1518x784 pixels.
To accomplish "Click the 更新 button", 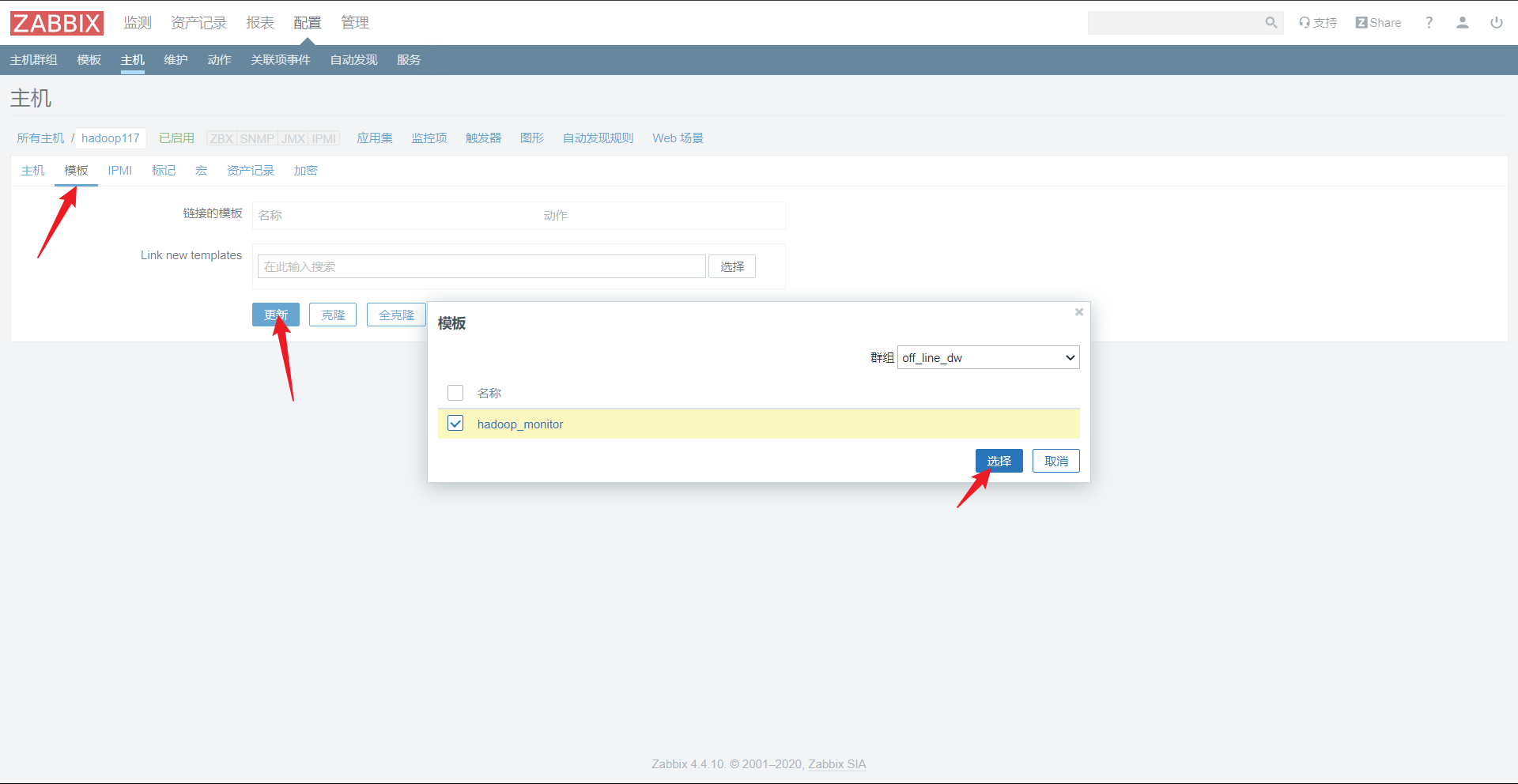I will coord(276,315).
